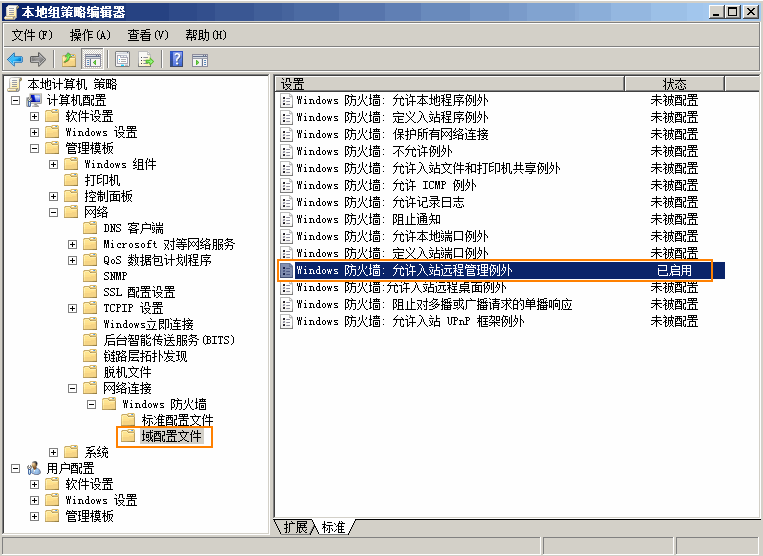Image resolution: width=763 pixels, height=556 pixels.
Task: Expand Microsoft 对等网络服务 node
Action: (73, 244)
